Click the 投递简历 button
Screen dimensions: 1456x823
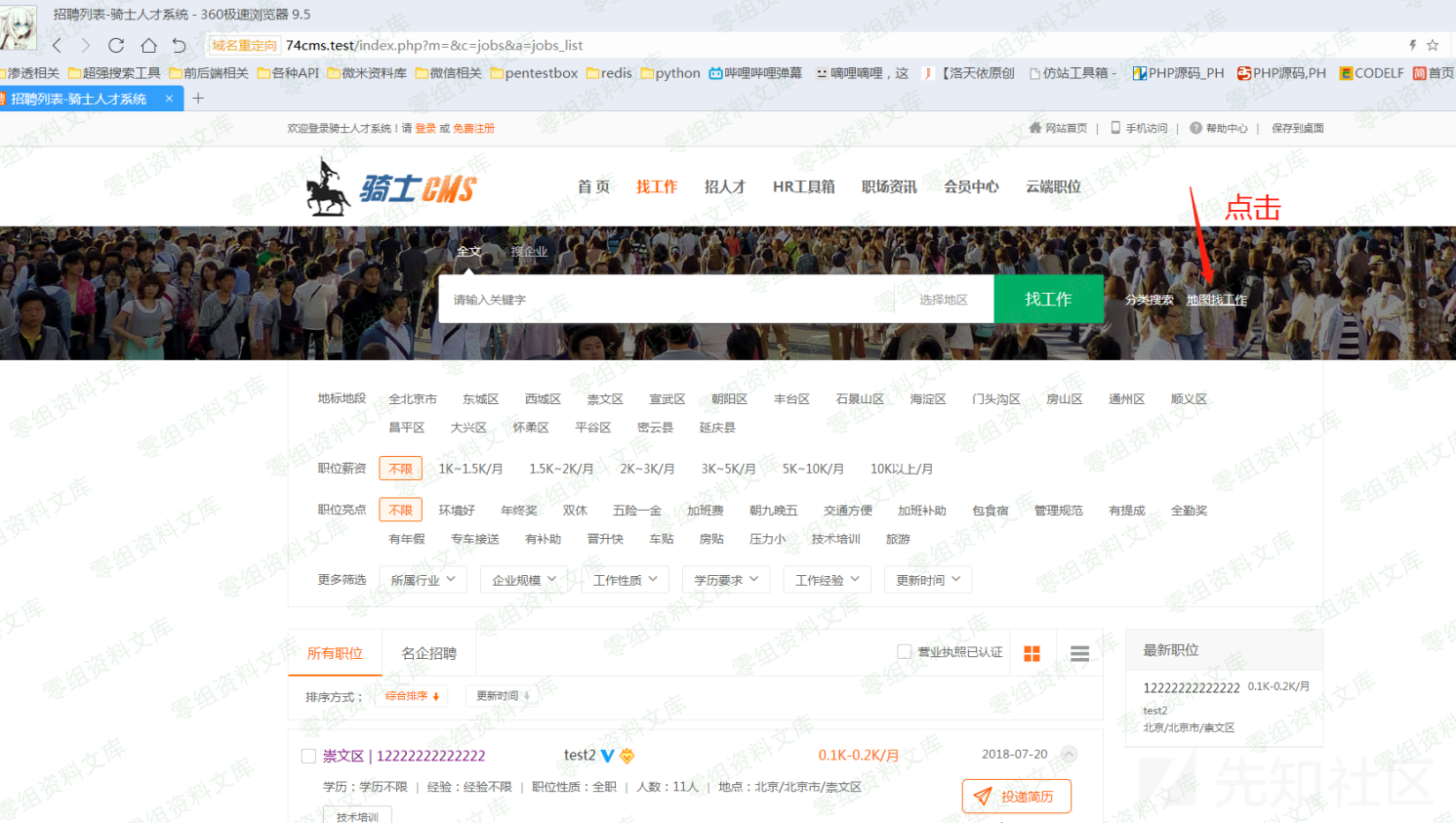[x=1016, y=797]
